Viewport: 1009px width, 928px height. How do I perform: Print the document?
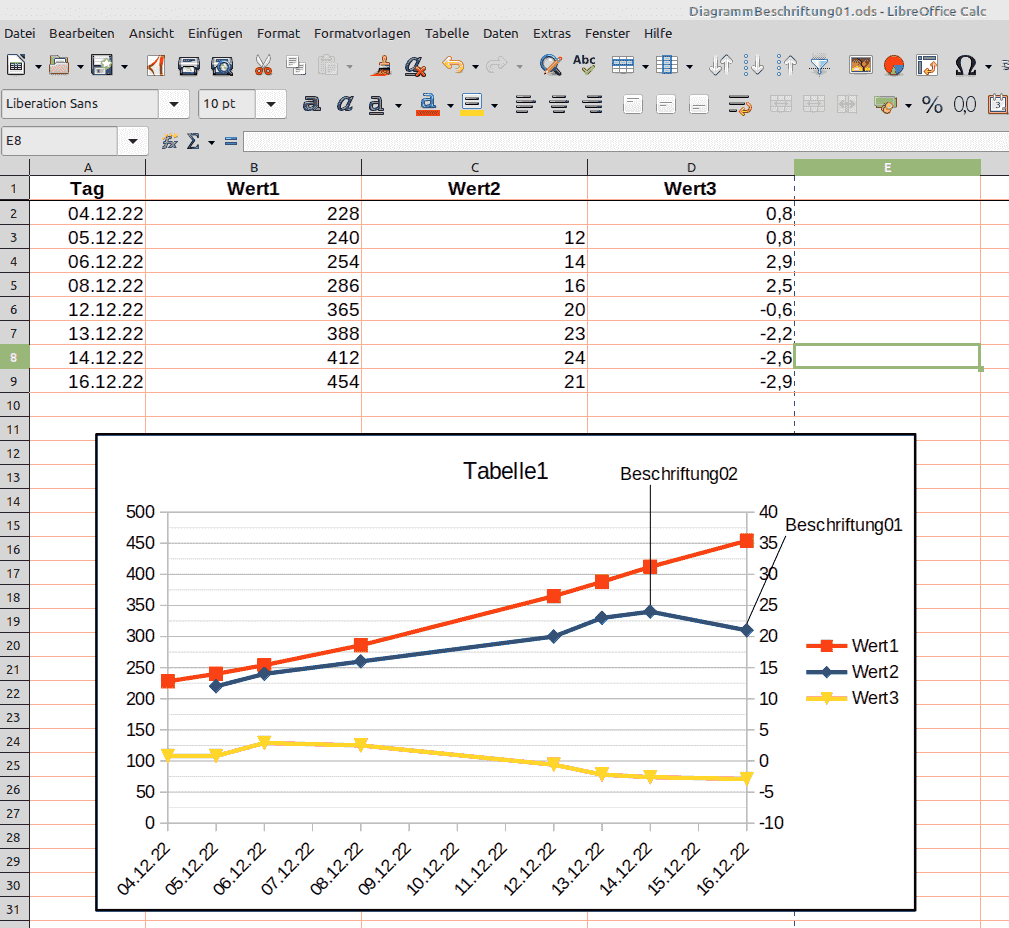pos(189,65)
